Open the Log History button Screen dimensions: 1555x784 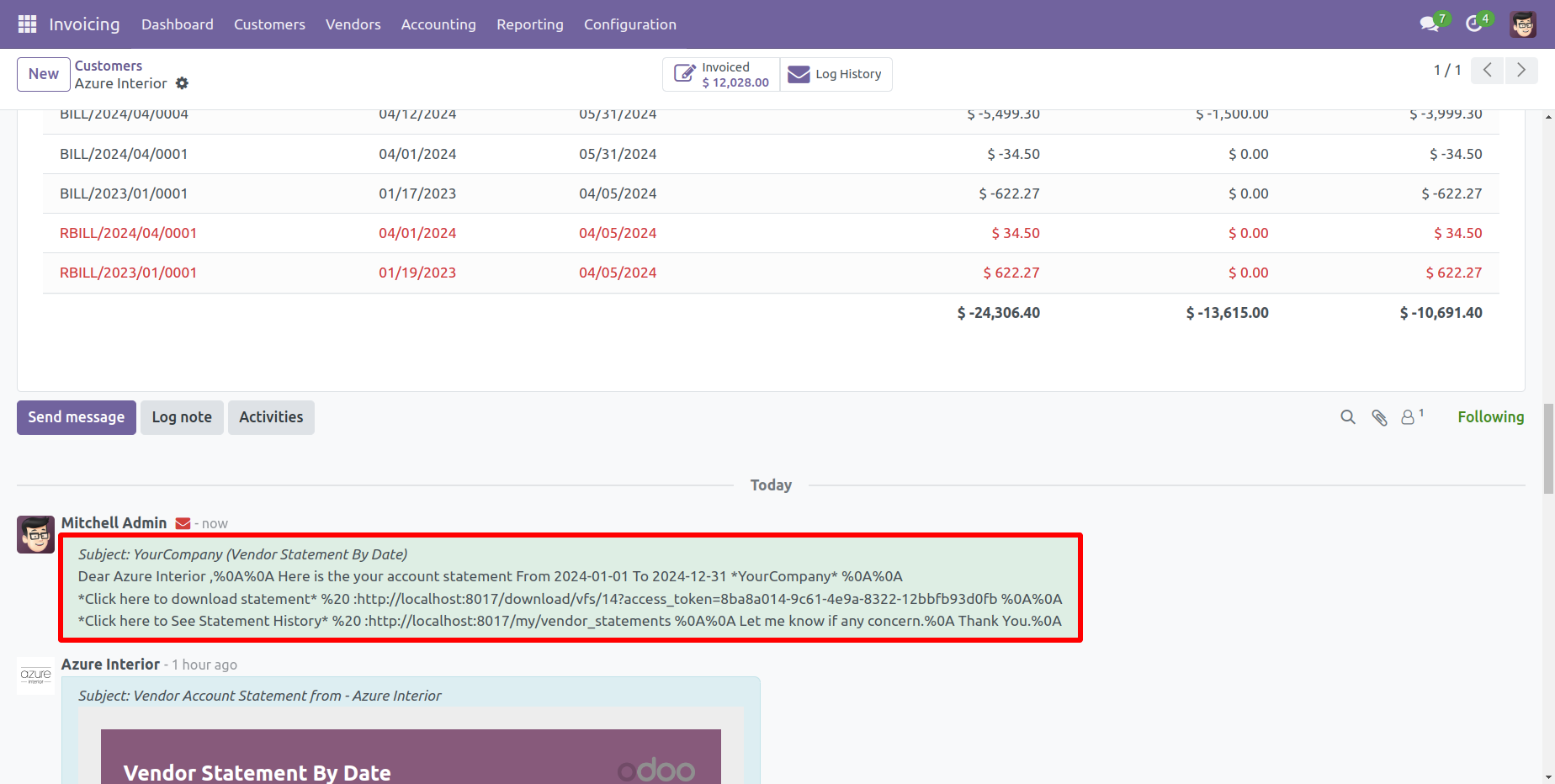point(836,74)
